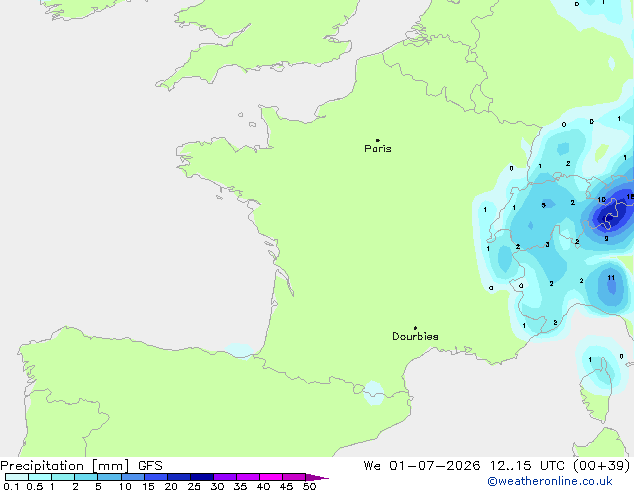The width and height of the screenshot is (634, 490).
Task: Click the '3' precipitation value on map
Action: click(x=547, y=245)
